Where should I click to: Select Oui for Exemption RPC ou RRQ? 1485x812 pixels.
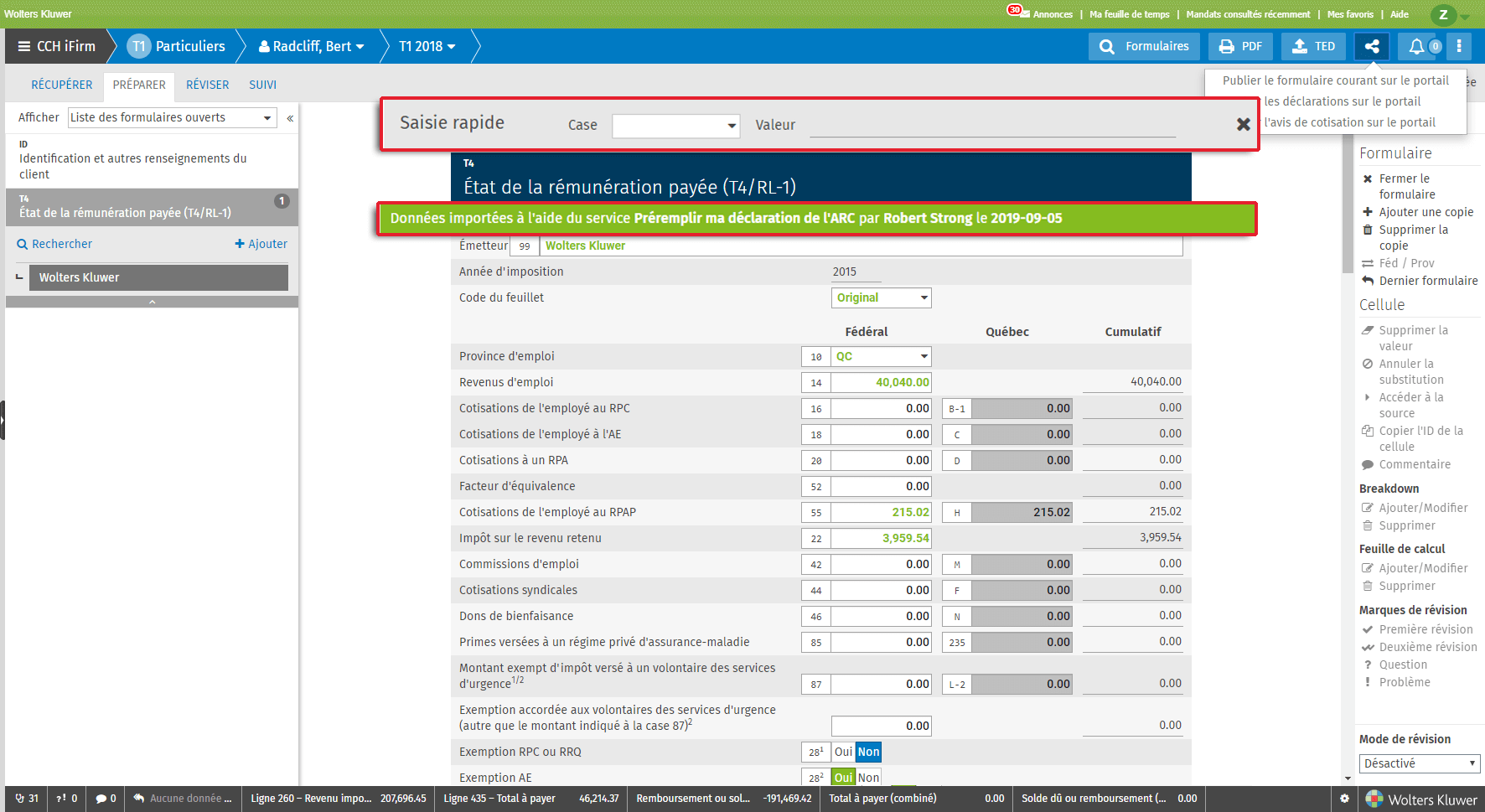tap(843, 752)
